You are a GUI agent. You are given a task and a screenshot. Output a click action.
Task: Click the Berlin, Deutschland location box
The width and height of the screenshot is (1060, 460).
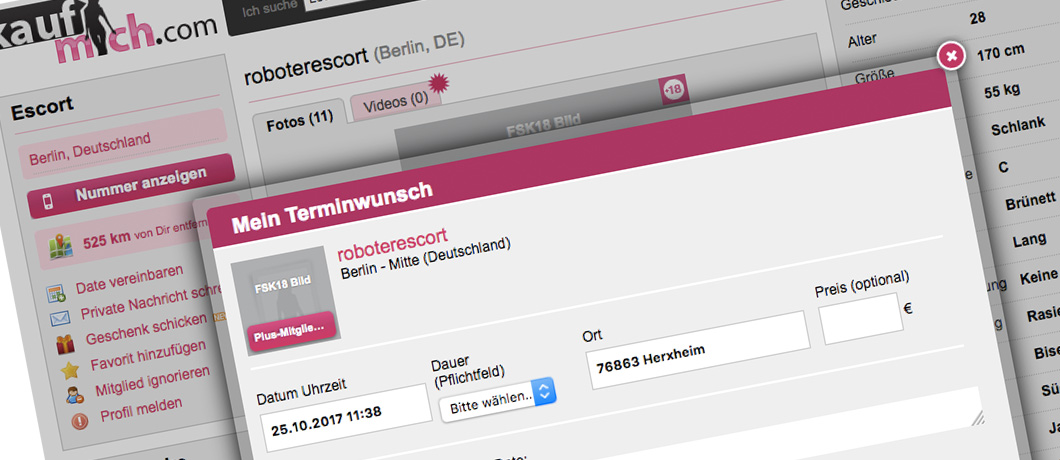(121, 145)
